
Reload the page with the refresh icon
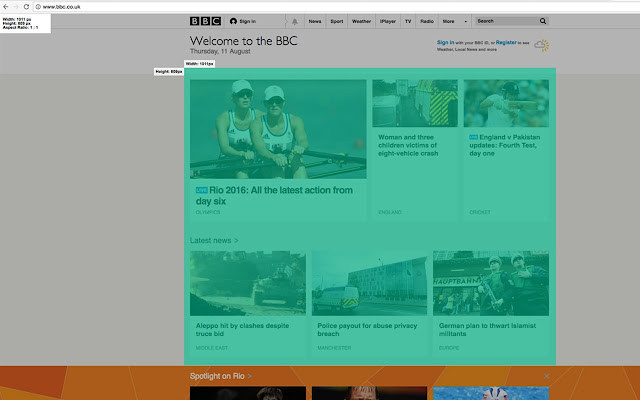click(26, 7)
